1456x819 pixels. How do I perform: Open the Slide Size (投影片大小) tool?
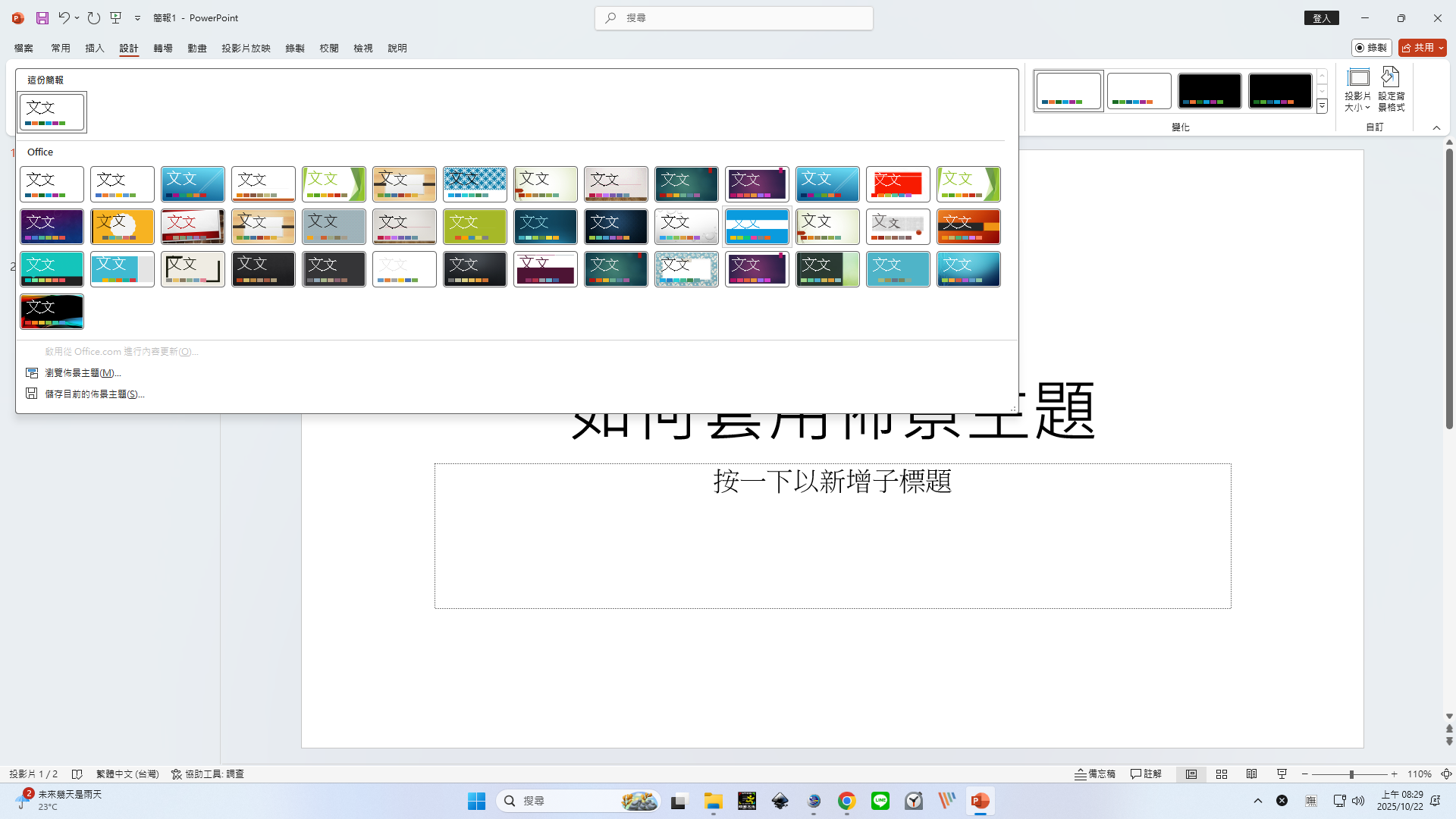pos(1357,89)
